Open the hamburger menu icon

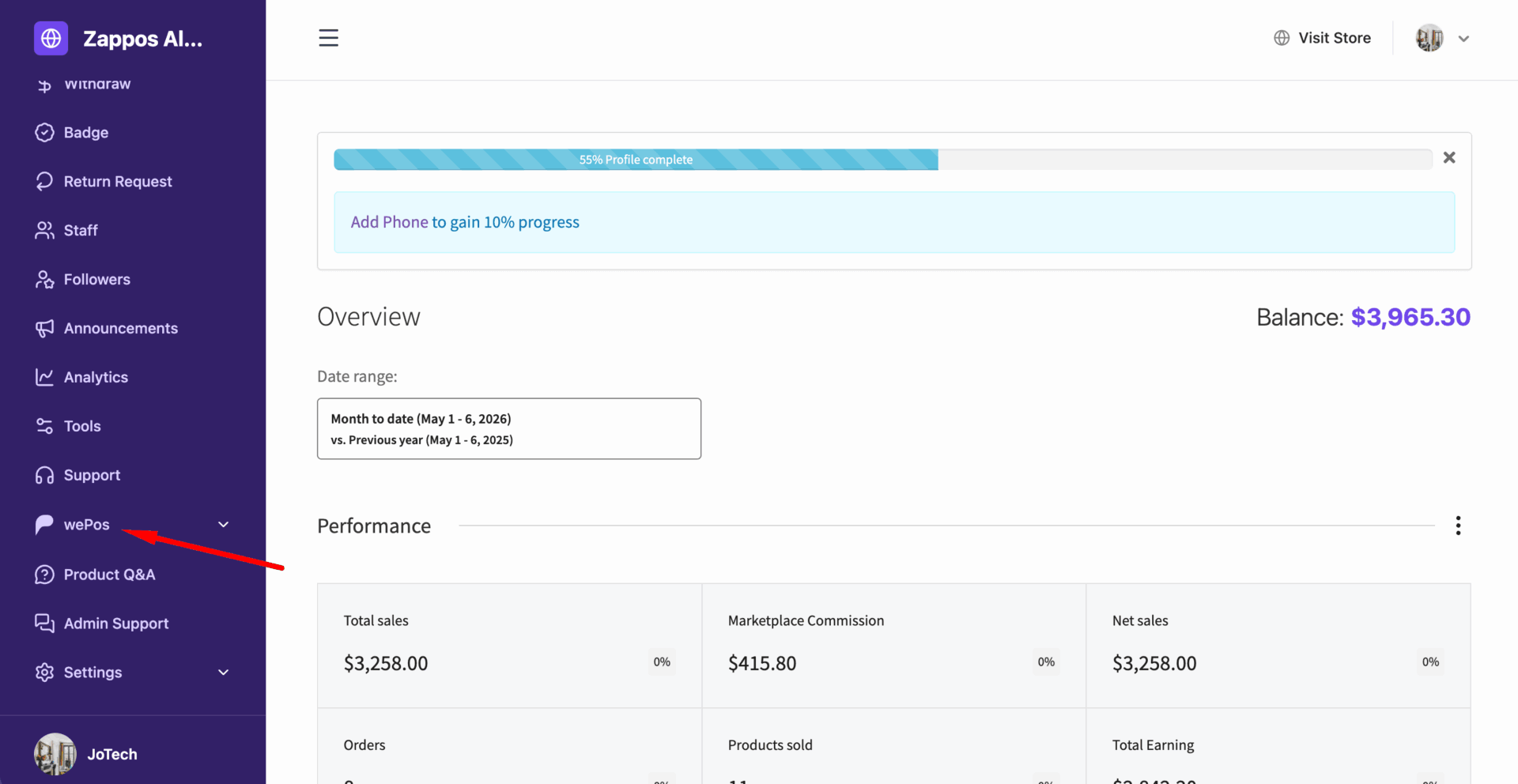pyautogui.click(x=328, y=38)
